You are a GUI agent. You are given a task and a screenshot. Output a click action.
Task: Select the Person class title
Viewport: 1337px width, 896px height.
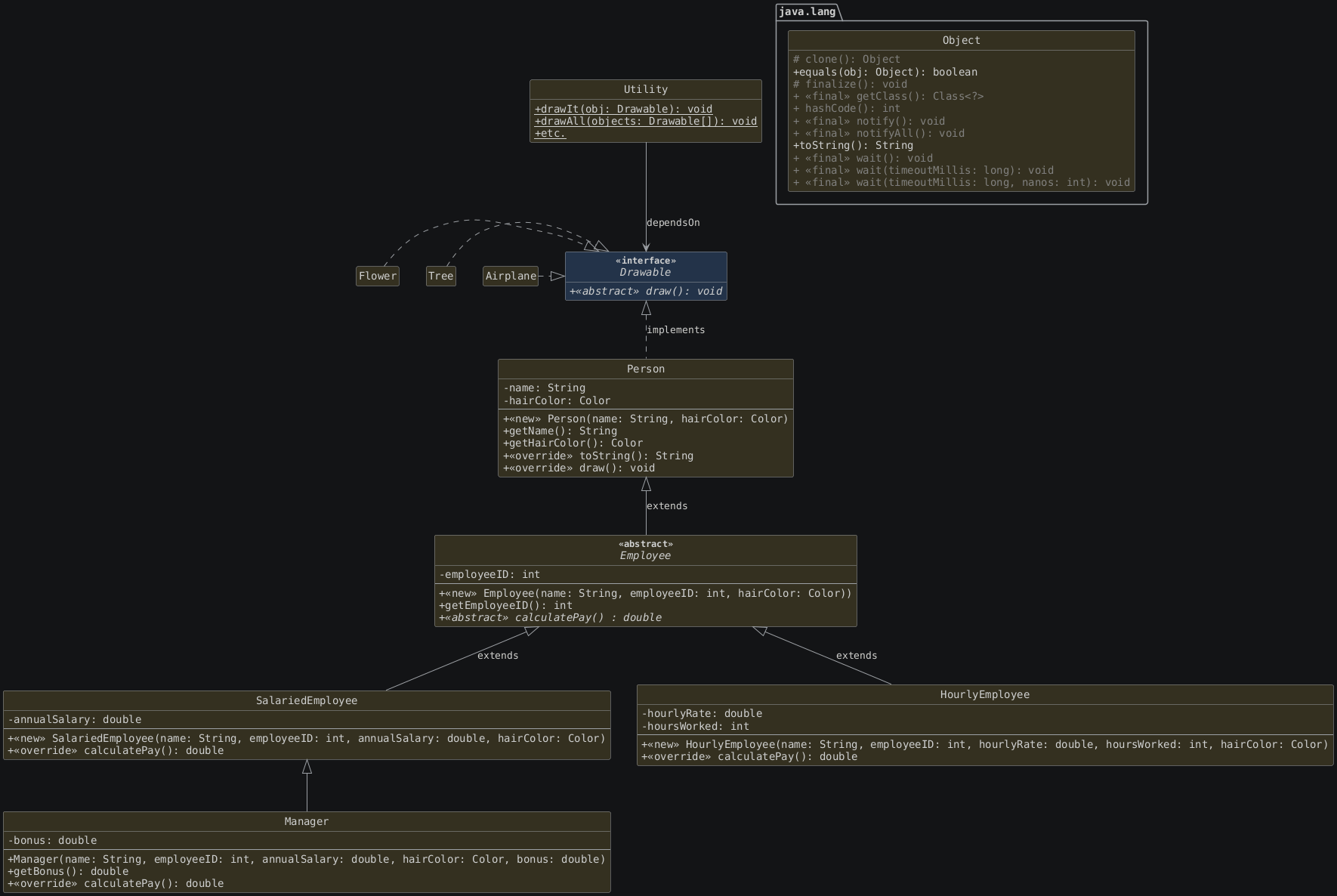point(646,369)
